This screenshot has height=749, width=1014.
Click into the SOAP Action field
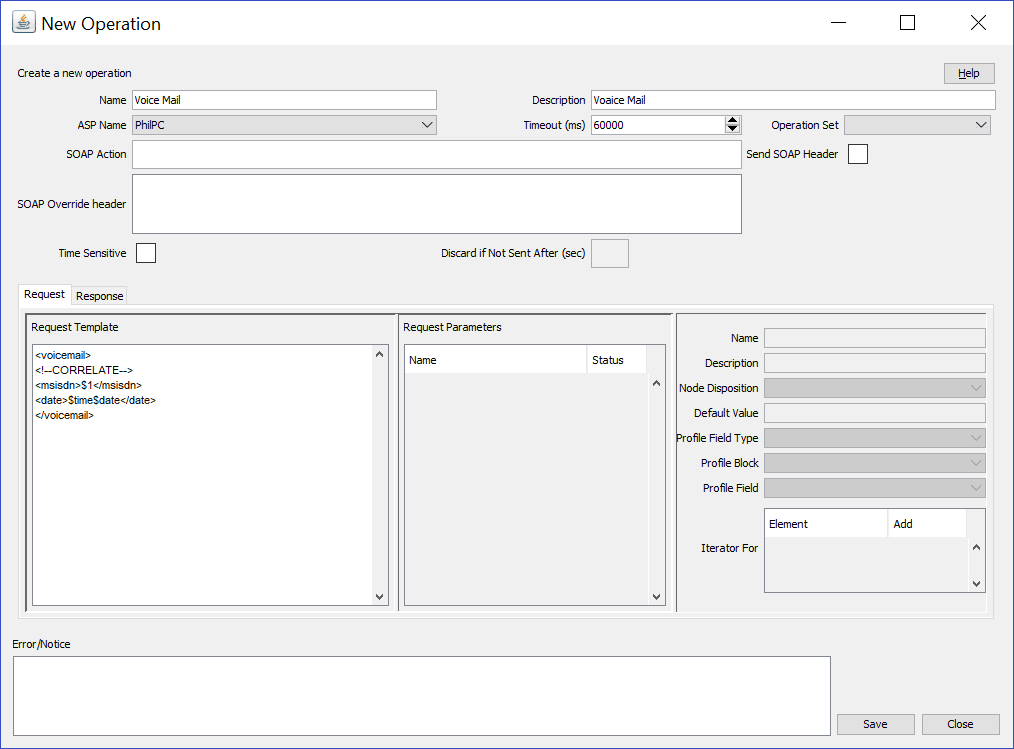pyautogui.click(x=437, y=155)
